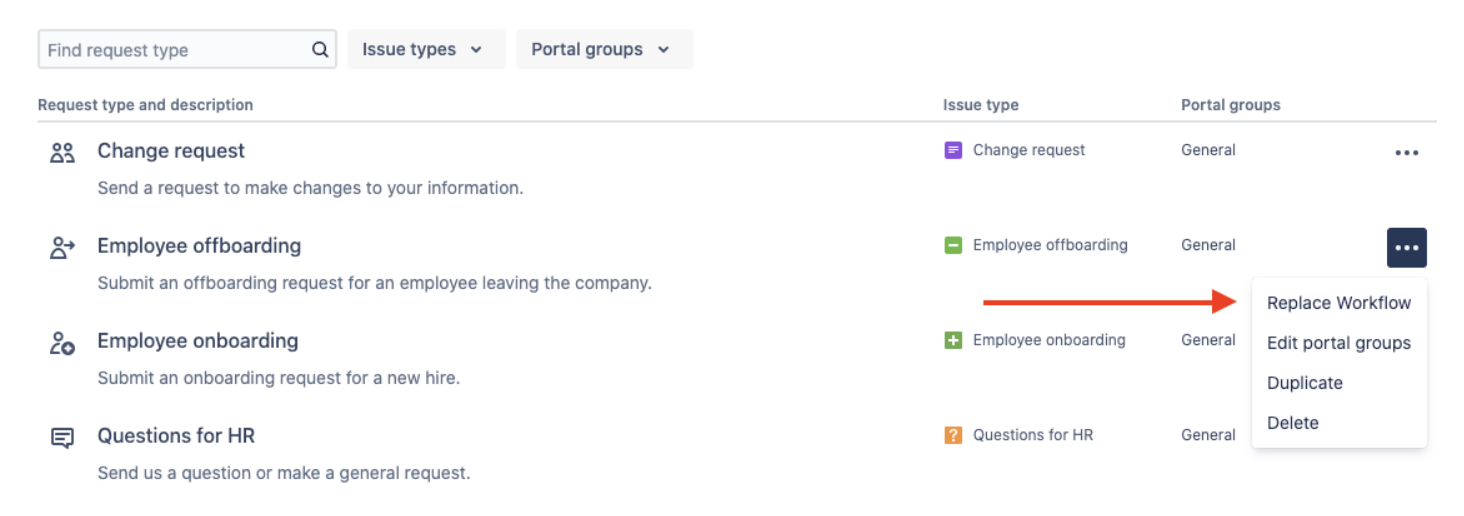Click the Issue type column header
Image resolution: width=1464 pixels, height=516 pixels.
pos(981,104)
